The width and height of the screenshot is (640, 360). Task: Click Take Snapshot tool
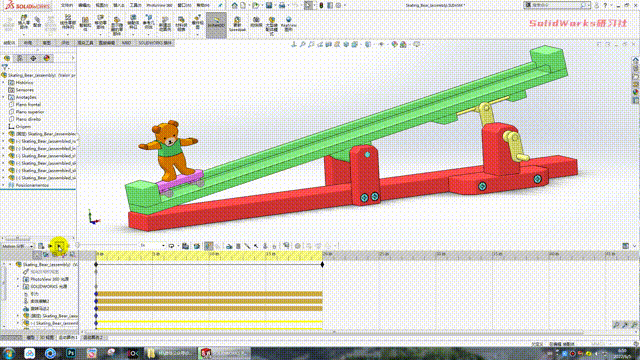(x=256, y=22)
